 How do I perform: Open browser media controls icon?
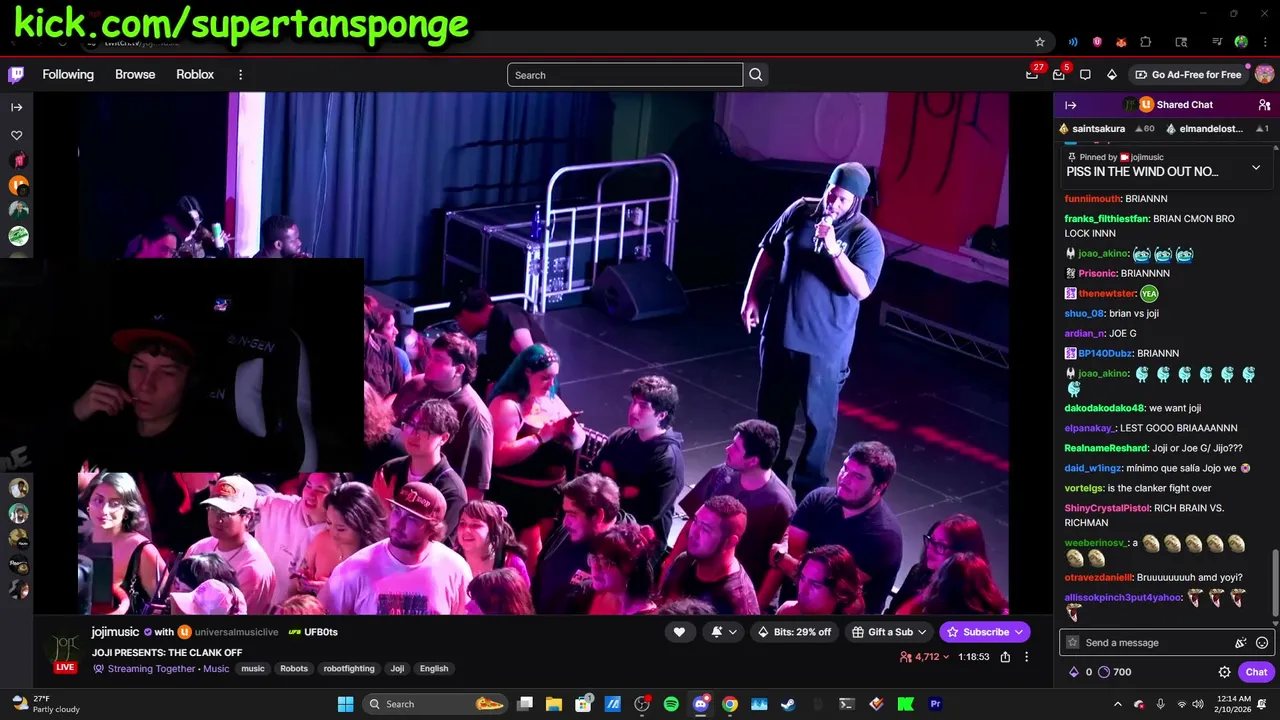tap(1217, 42)
